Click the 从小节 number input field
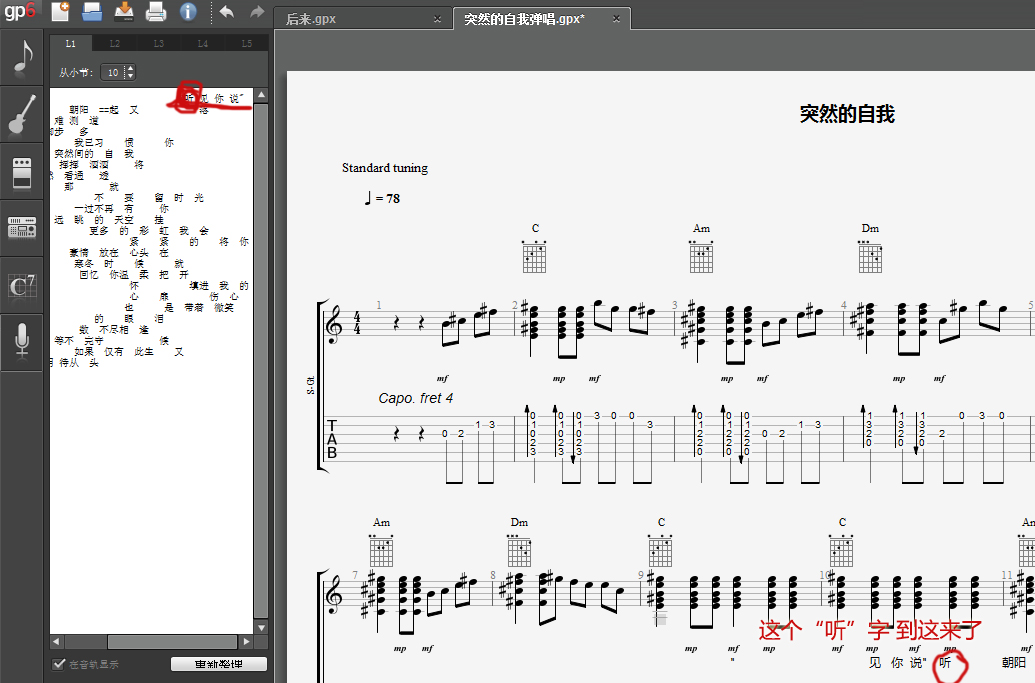1035x683 pixels. (x=112, y=72)
